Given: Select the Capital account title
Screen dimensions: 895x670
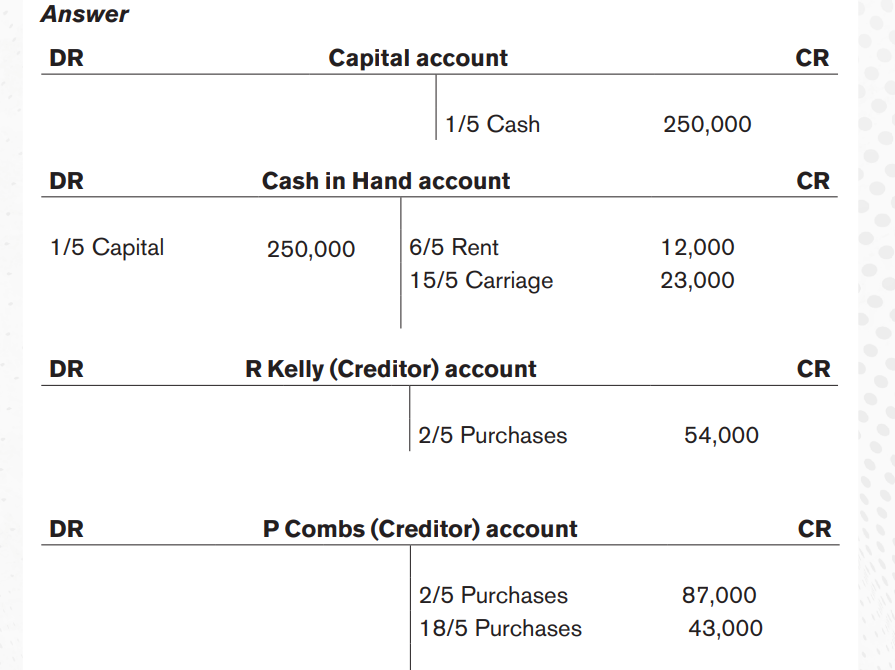Looking at the screenshot, I should (418, 58).
